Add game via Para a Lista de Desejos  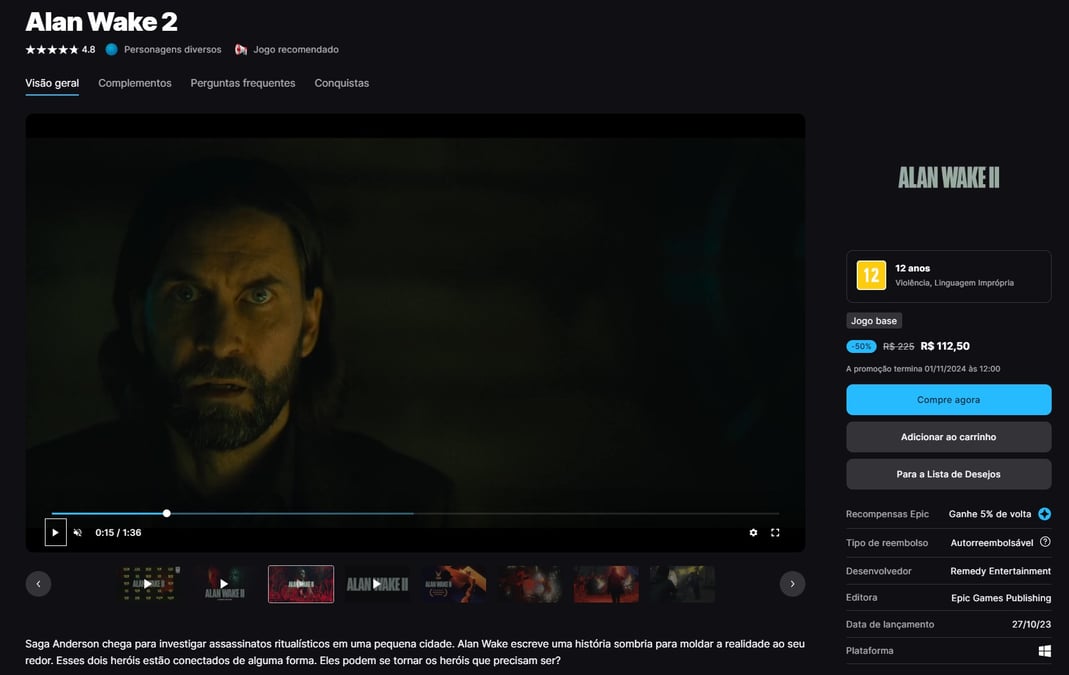tap(948, 474)
